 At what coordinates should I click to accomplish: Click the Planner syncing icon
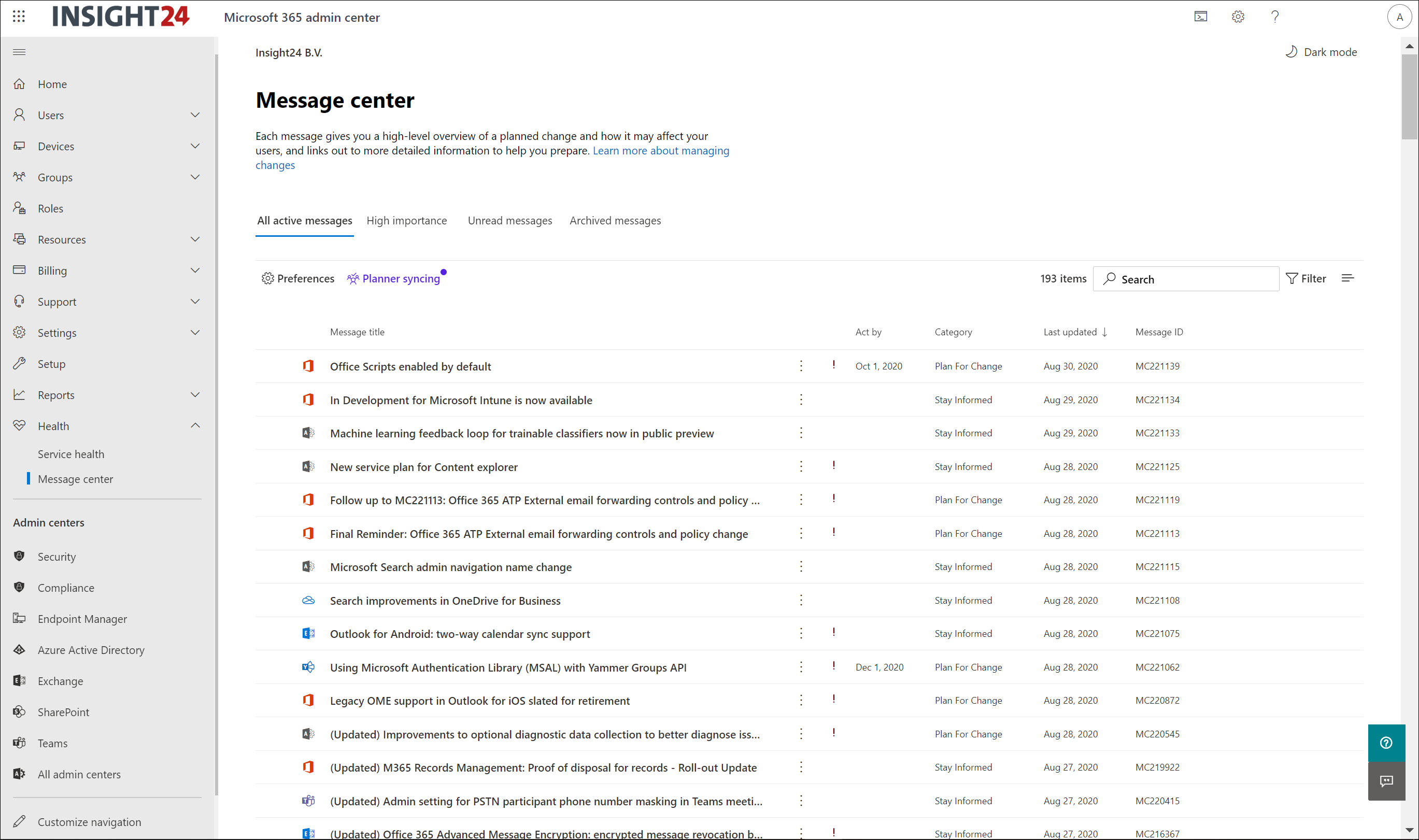pos(353,278)
